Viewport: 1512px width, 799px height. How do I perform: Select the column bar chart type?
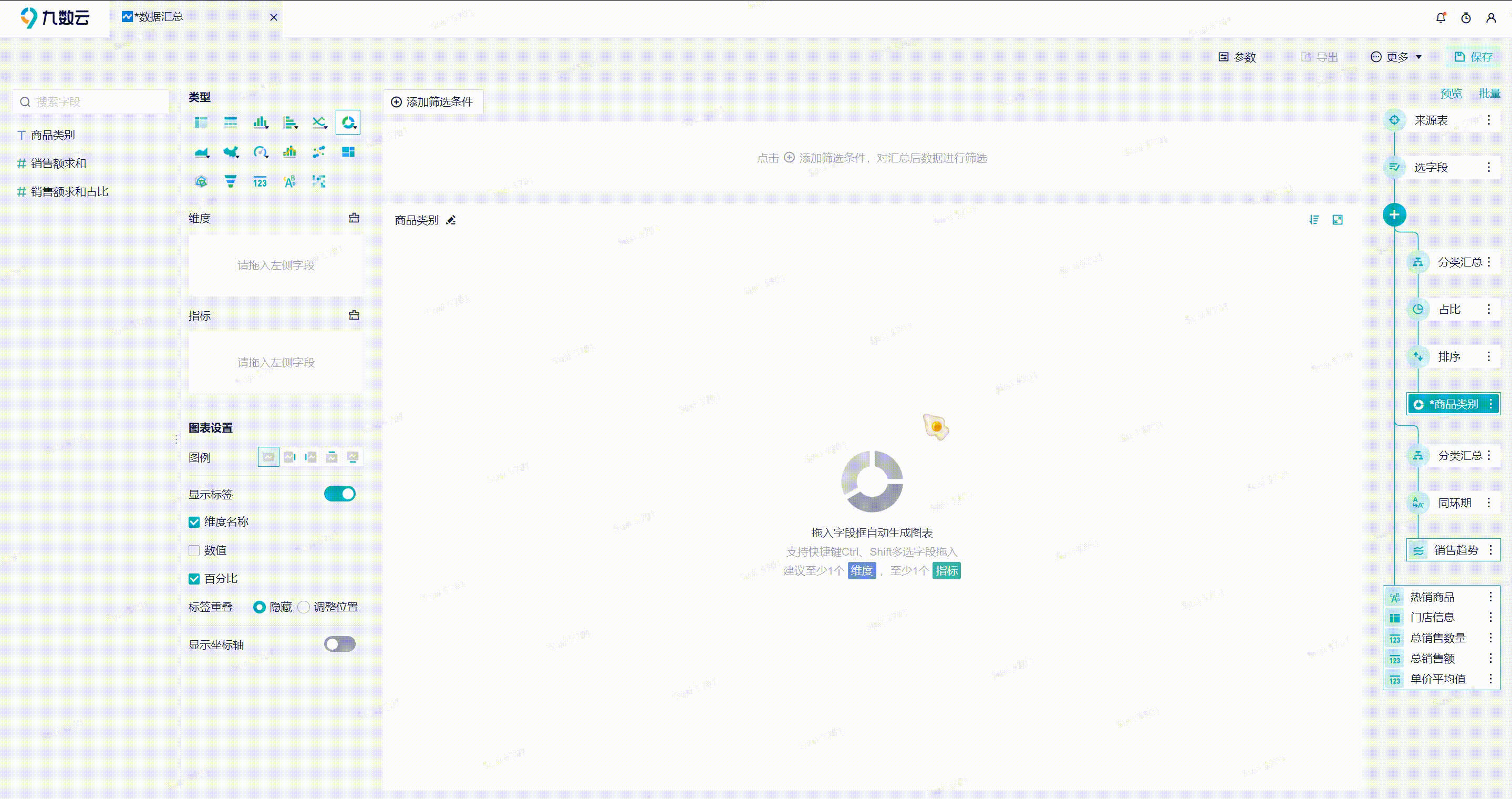click(x=260, y=122)
